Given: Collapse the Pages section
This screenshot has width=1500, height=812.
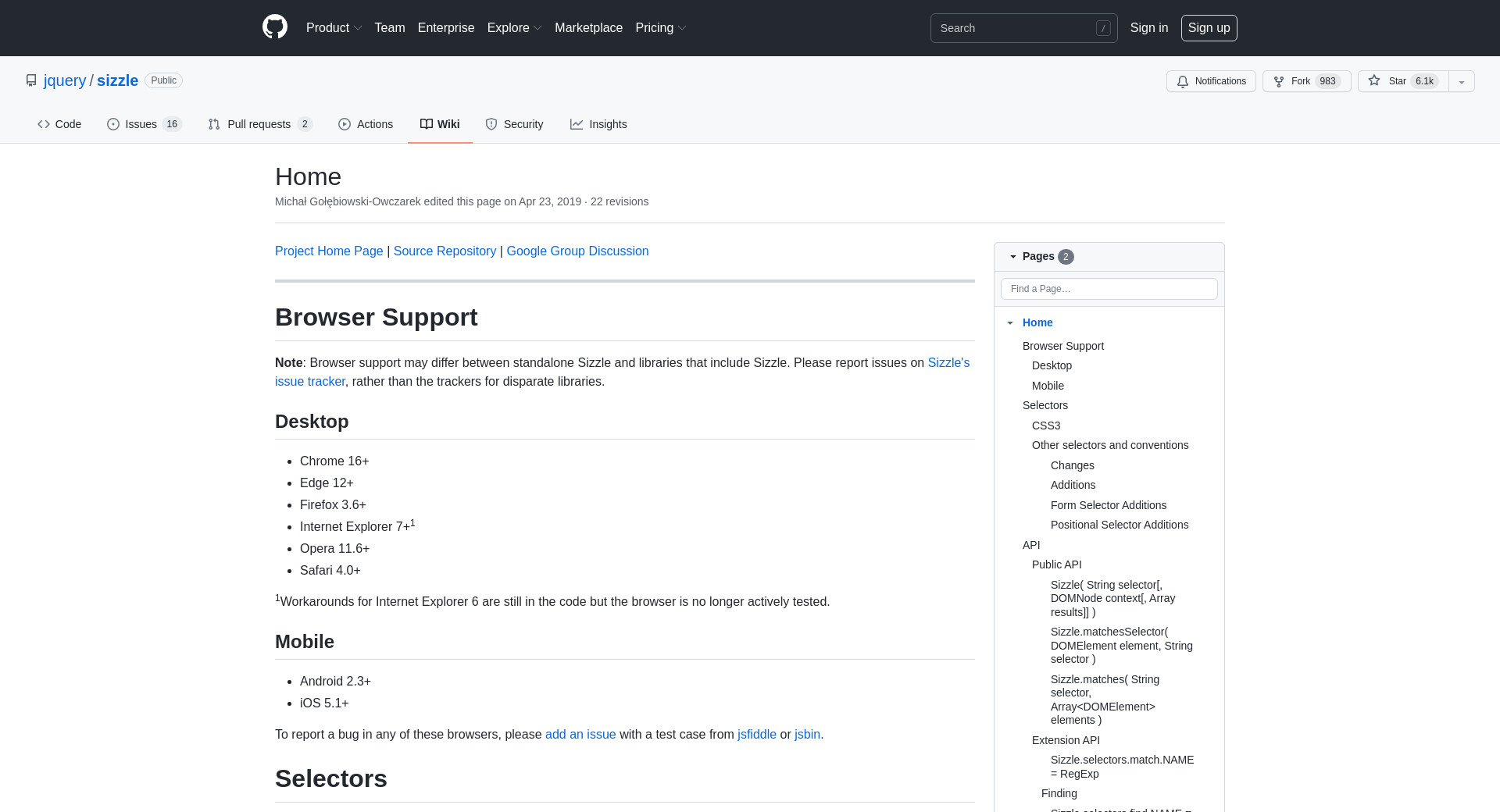Looking at the screenshot, I should coord(1013,256).
